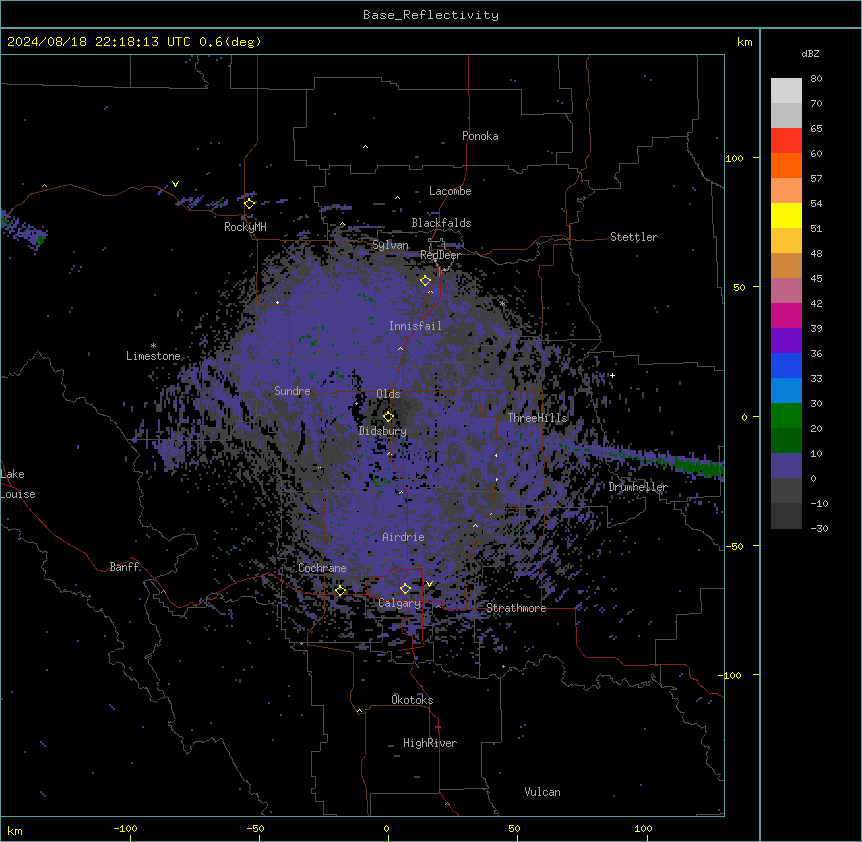Viewport: 862px width, 842px height.
Task: Select the Vulcan label
Action: pos(542,792)
